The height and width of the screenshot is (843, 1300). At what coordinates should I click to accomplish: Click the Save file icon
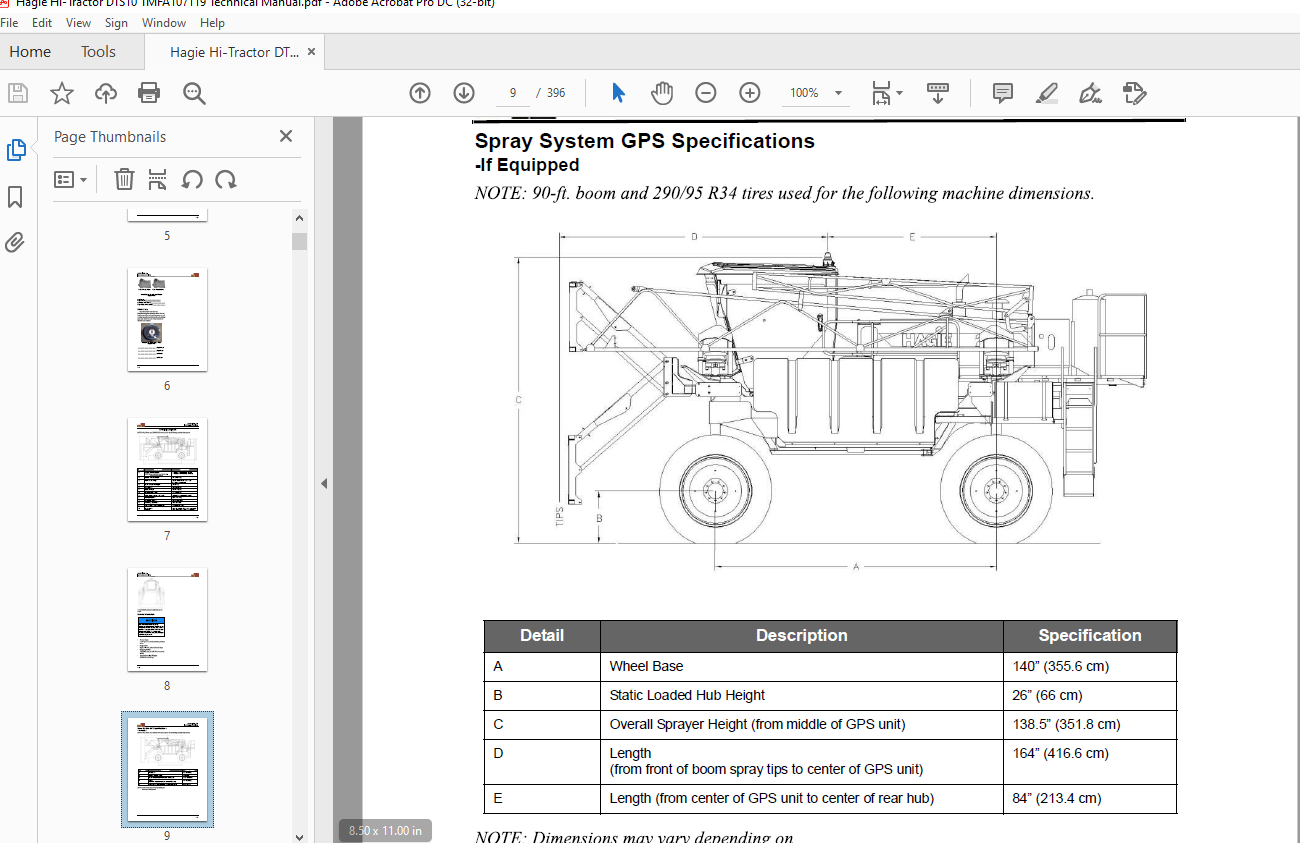pyautogui.click(x=18, y=93)
